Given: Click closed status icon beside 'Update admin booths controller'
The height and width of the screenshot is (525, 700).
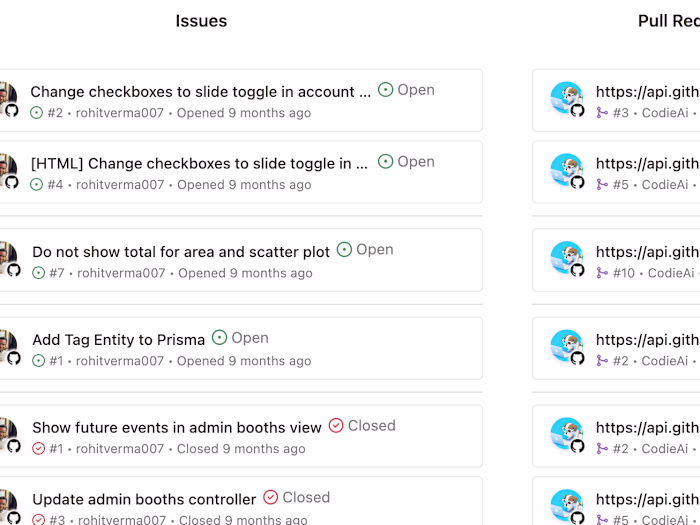Looking at the screenshot, I should pos(271,498).
